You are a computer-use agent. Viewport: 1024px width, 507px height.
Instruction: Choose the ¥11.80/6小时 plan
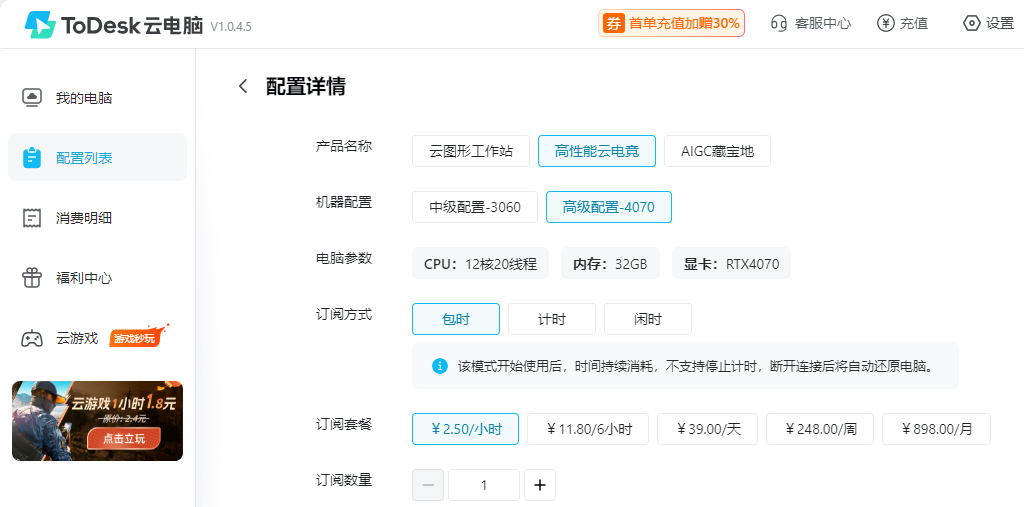(x=588, y=429)
